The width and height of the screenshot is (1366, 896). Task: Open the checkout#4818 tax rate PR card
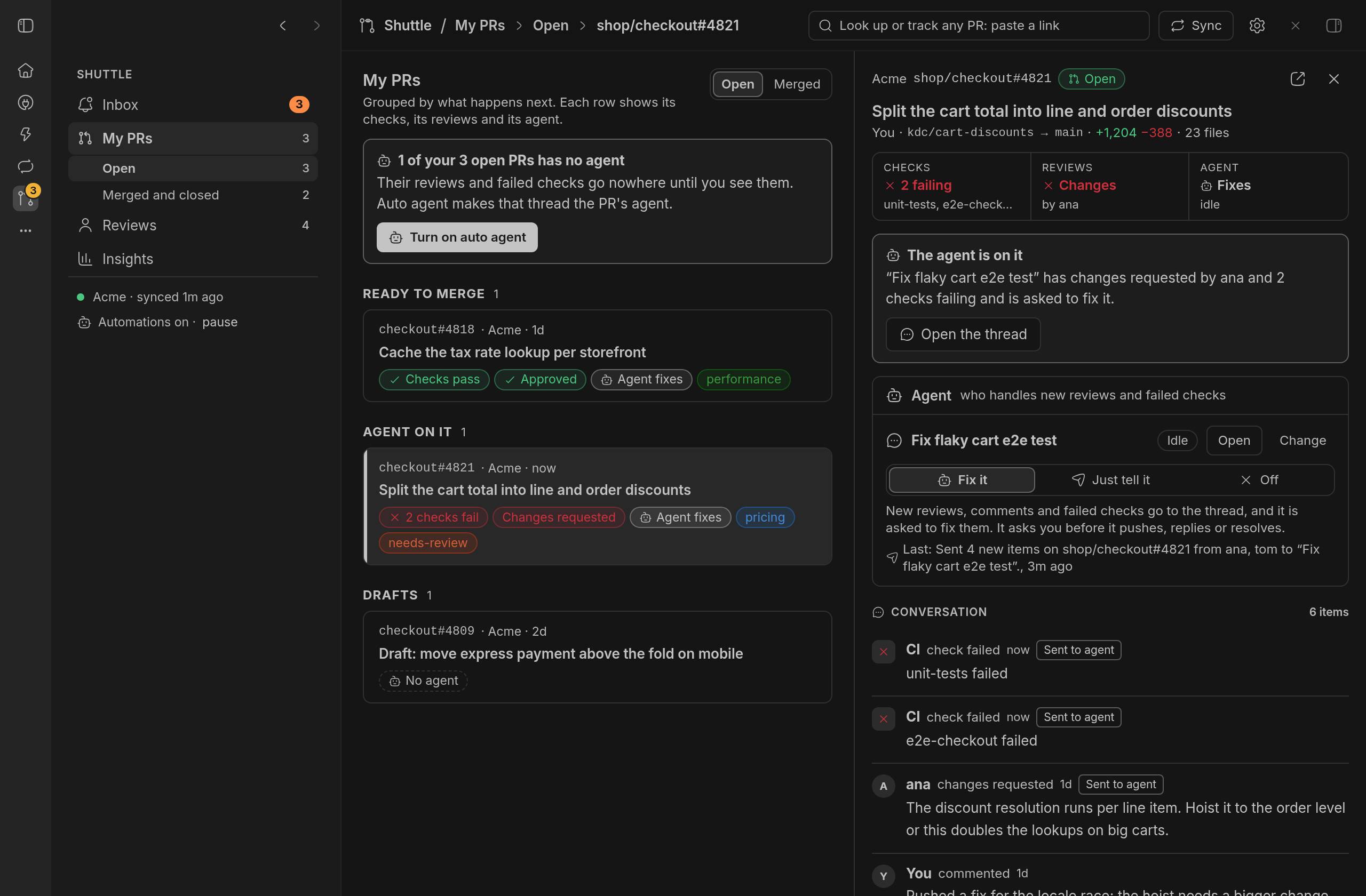click(x=597, y=356)
